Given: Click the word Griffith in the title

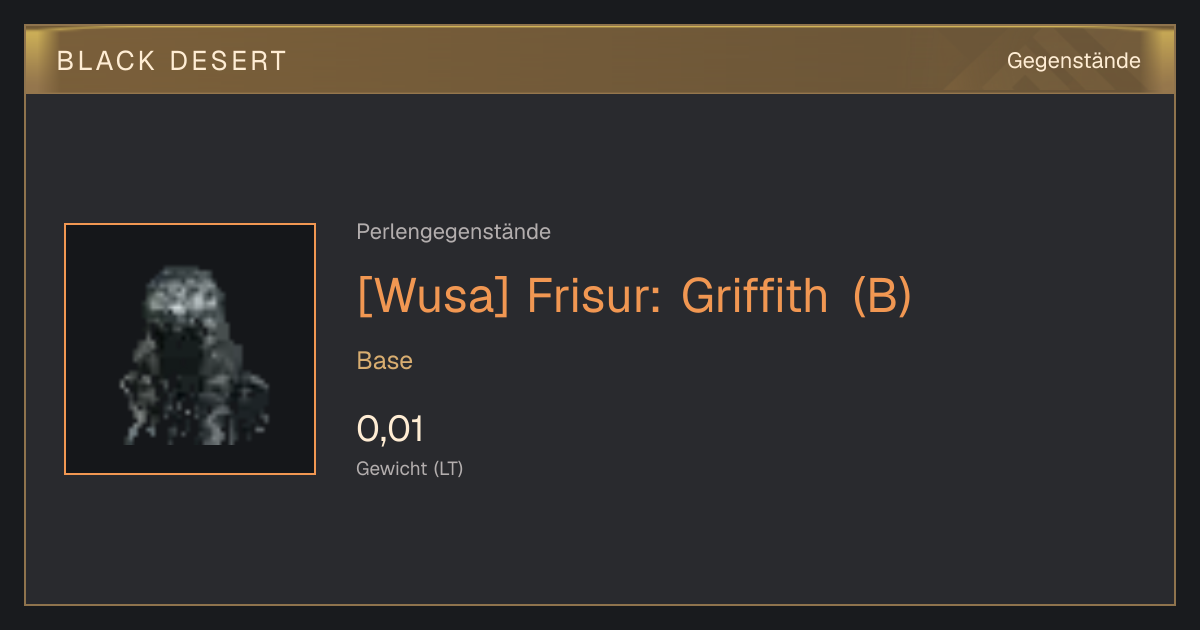Looking at the screenshot, I should point(755,296).
